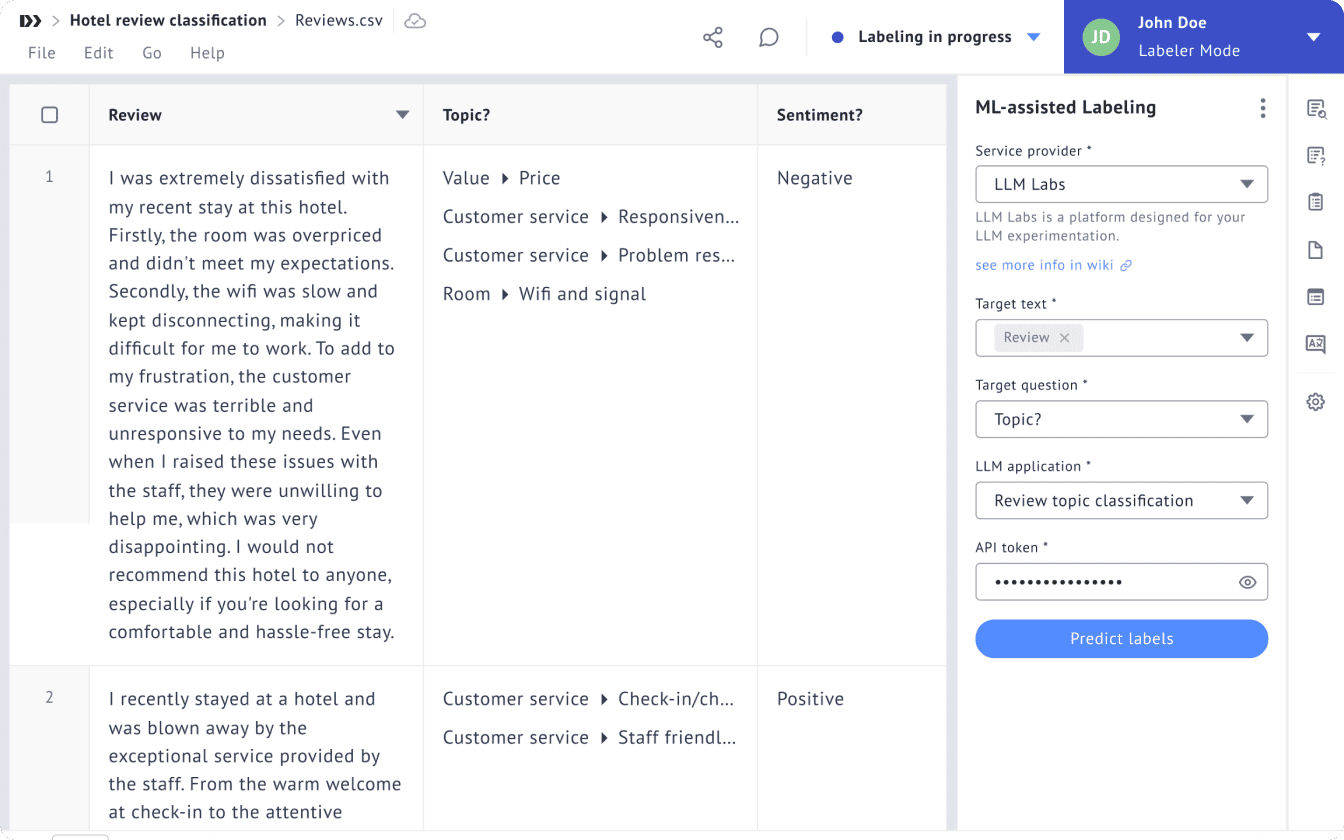
Task: Open the document question sidebar icon
Action: [1316, 156]
